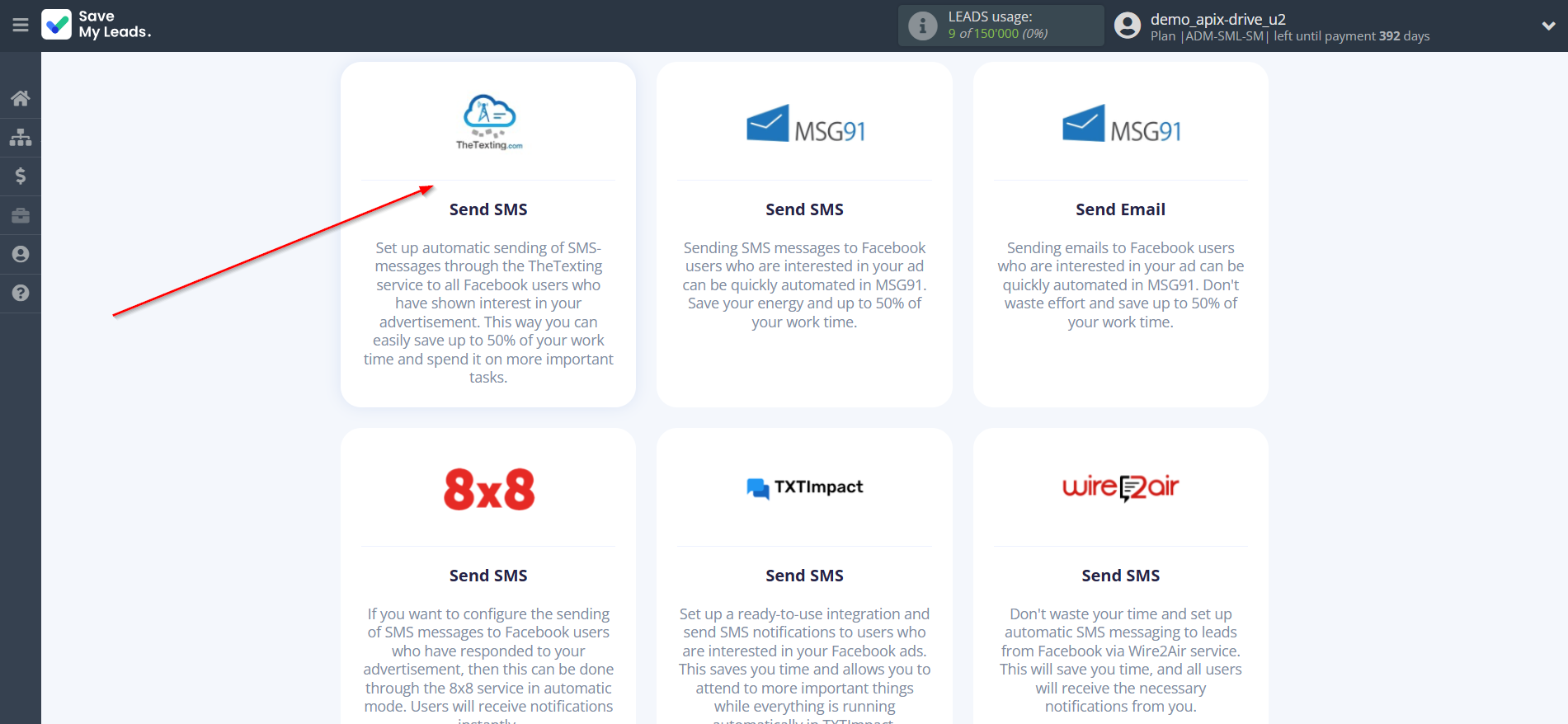The image size is (1568, 724).
Task: Expand the account dropdown chevron
Action: [x=1548, y=26]
